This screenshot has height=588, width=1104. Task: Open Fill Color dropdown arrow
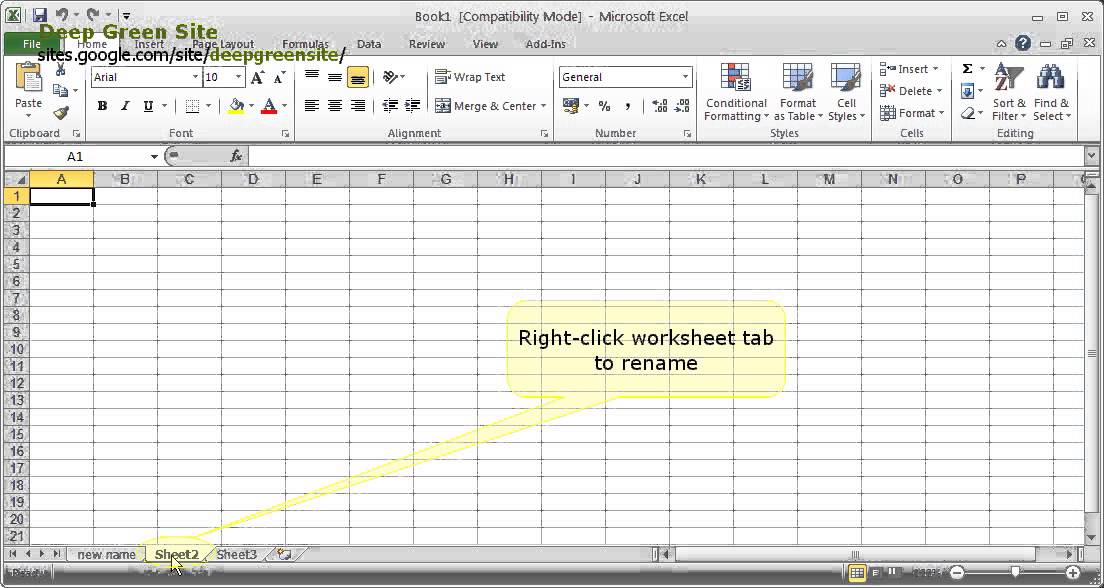click(x=251, y=106)
